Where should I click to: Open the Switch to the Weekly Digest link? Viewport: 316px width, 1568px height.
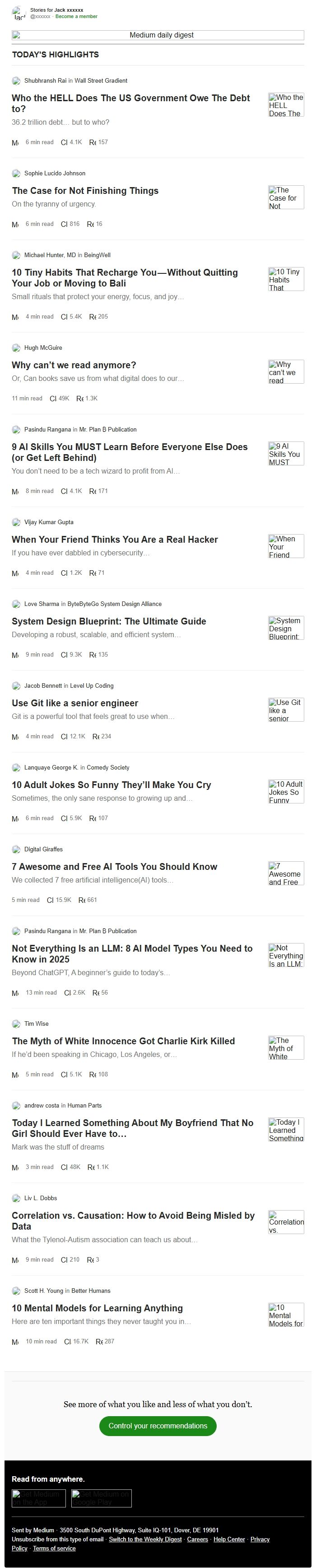145,1540
